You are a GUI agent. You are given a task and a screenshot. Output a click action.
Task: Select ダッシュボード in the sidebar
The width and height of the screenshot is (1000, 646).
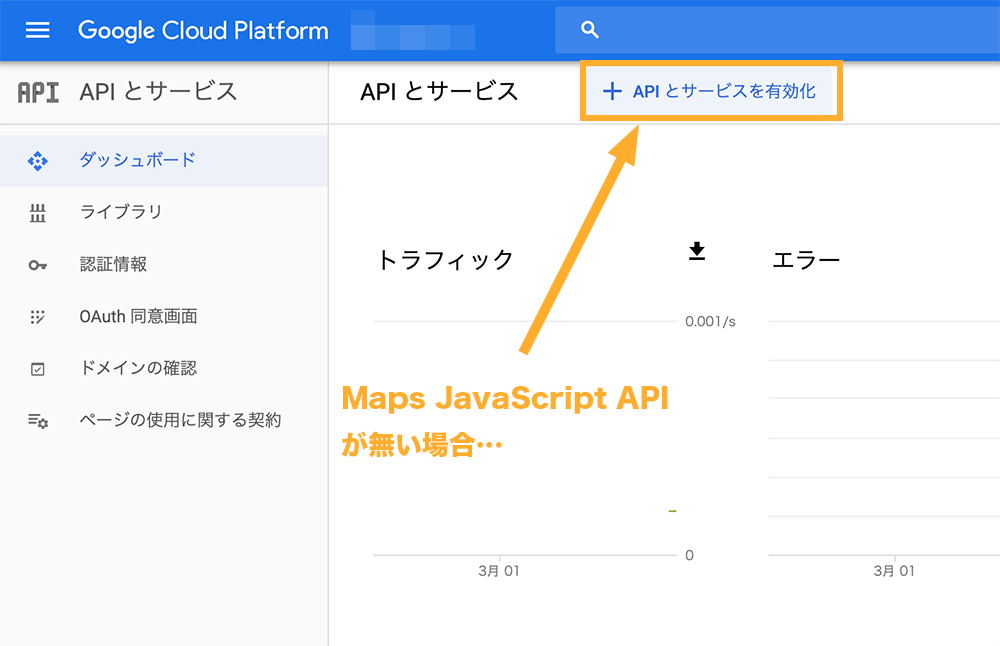click(x=164, y=161)
